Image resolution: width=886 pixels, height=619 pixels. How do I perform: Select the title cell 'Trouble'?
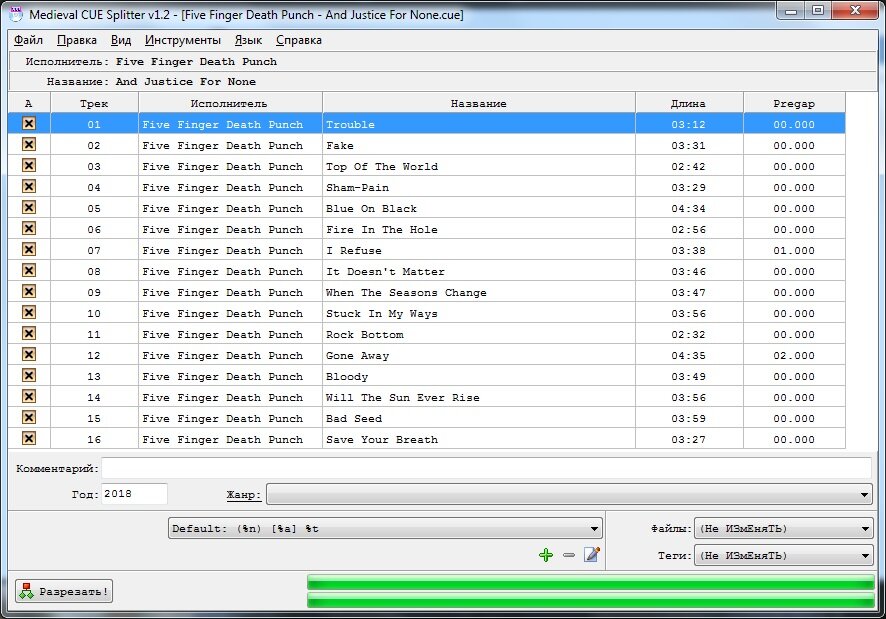(x=479, y=124)
